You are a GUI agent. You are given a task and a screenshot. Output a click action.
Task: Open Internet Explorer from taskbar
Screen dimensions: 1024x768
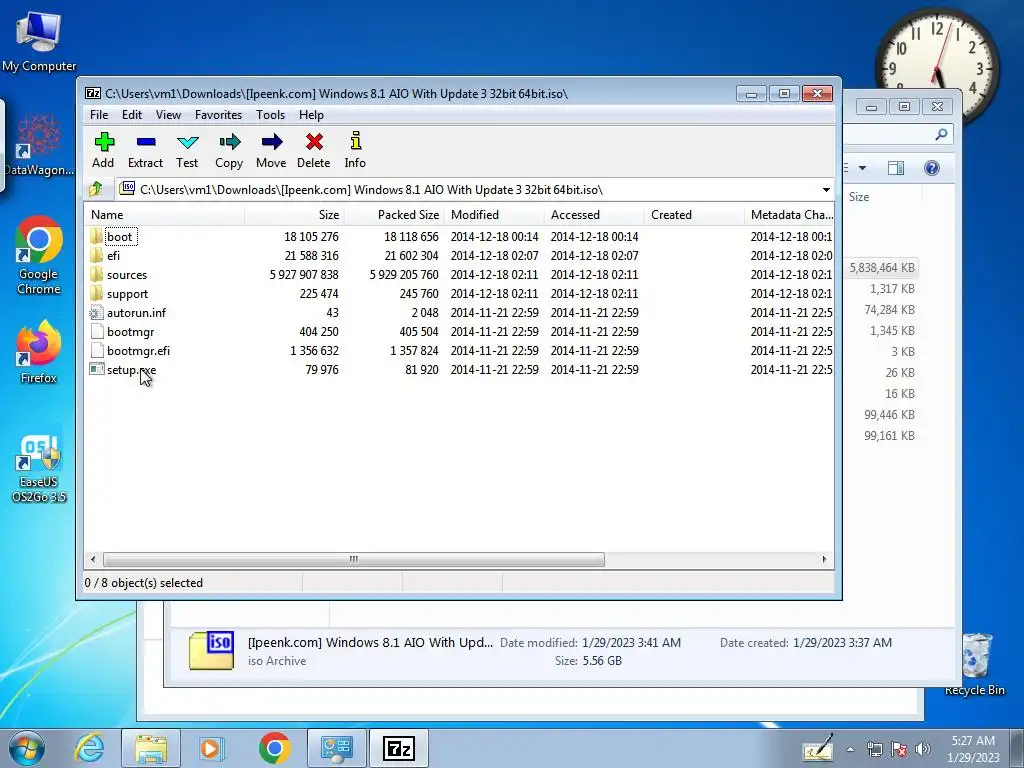tap(89, 748)
